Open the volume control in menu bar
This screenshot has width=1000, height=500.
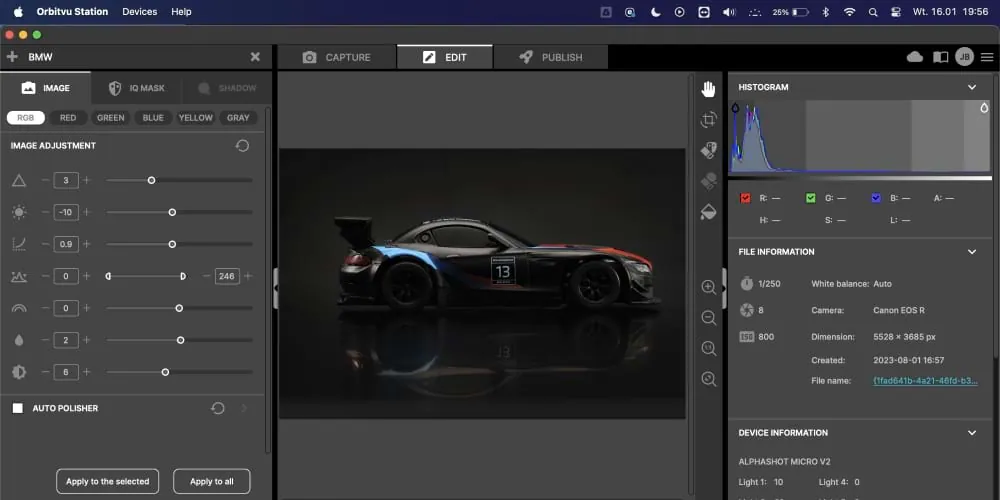point(729,11)
